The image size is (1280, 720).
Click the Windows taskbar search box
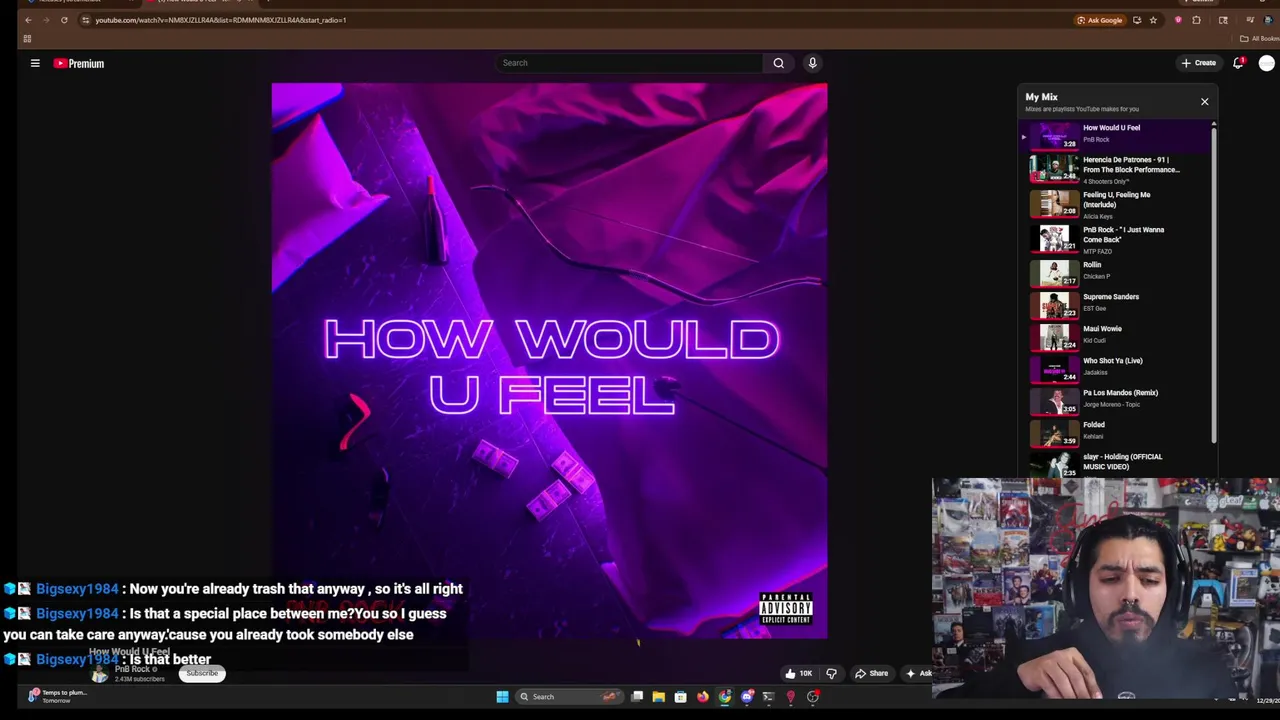click(568, 697)
